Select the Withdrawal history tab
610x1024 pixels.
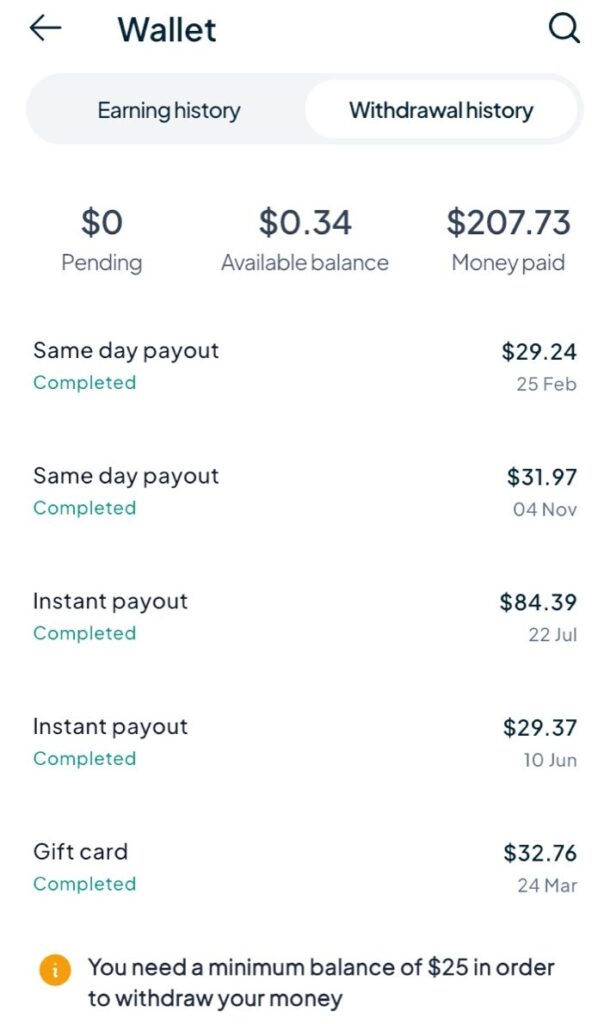[x=441, y=110]
